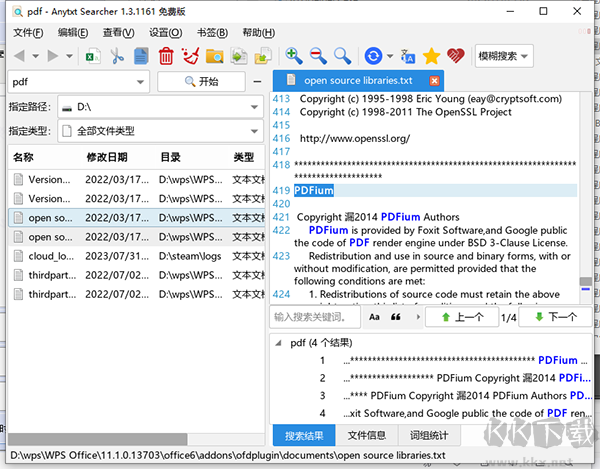Open the 模糊搜索 search mode dropdown
Viewport: 600px width, 469px height.
pos(504,56)
